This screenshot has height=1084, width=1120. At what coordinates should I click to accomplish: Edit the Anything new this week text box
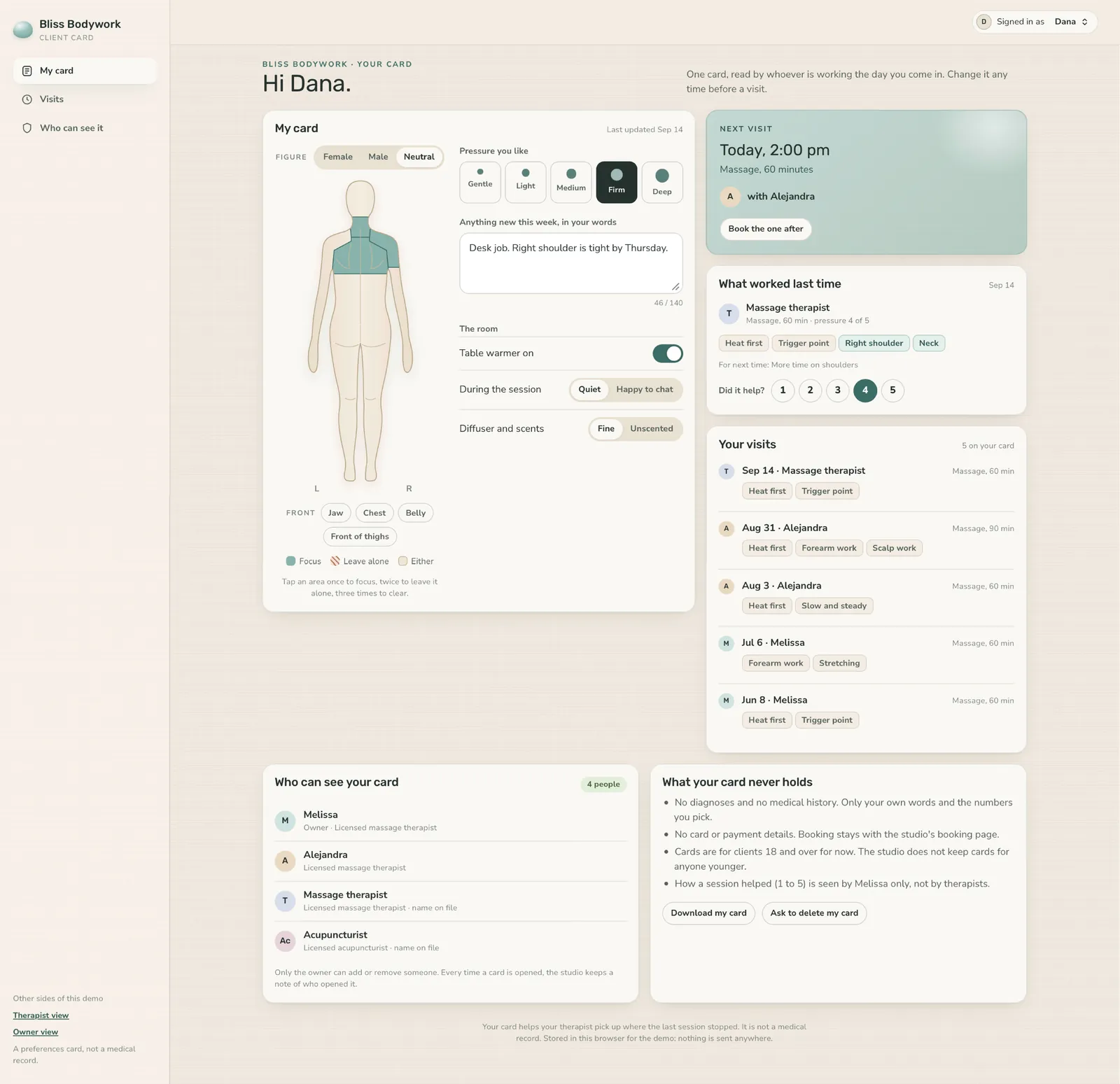click(571, 263)
